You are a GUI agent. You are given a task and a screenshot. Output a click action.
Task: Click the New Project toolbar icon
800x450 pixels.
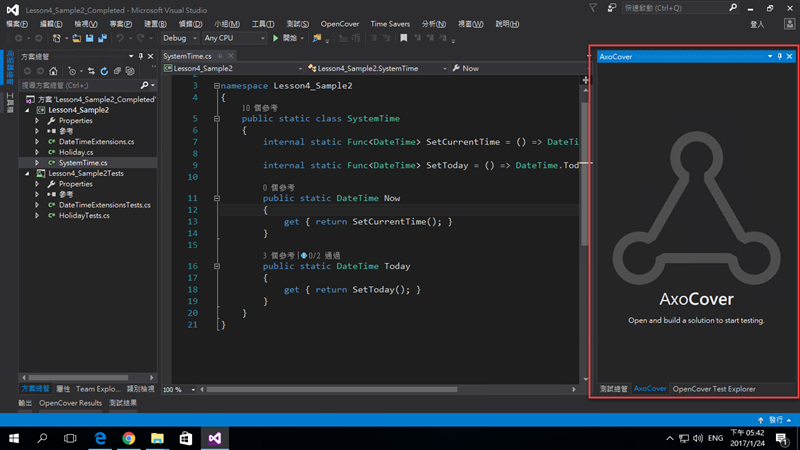(x=57, y=38)
